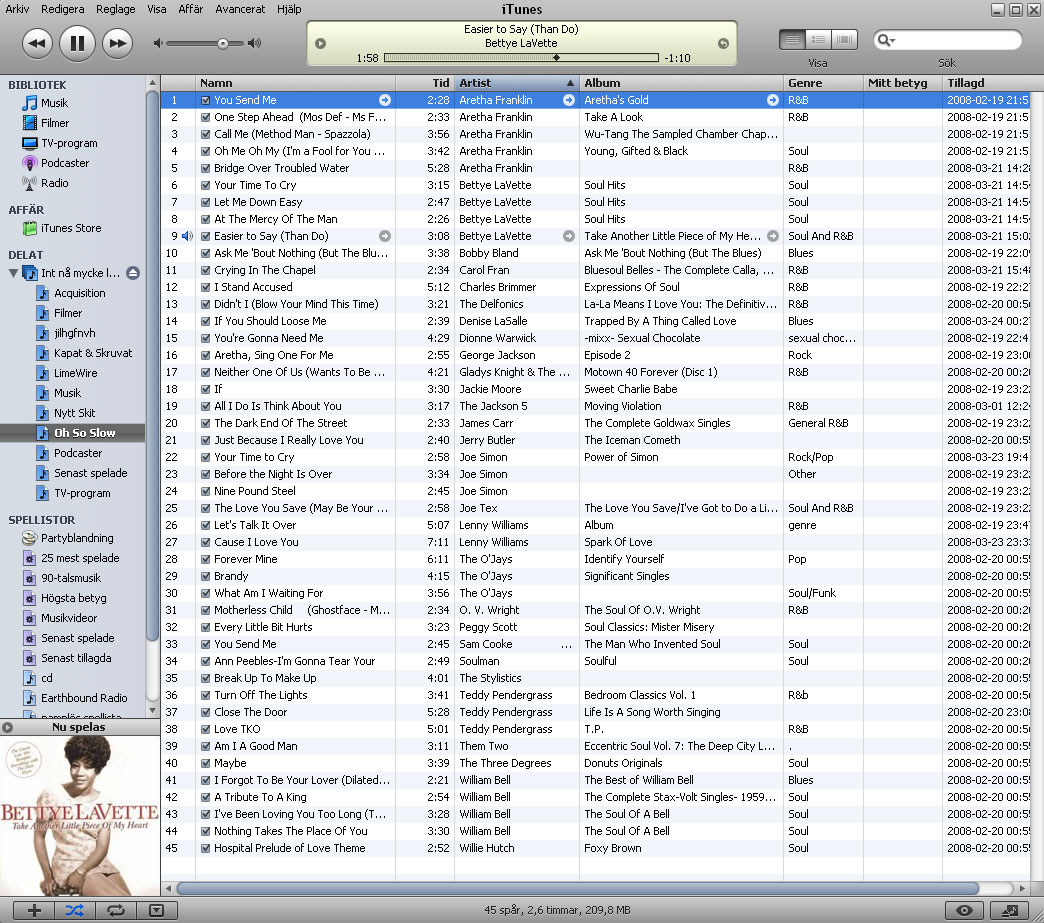Sort by Mitt betyg column

pos(903,83)
